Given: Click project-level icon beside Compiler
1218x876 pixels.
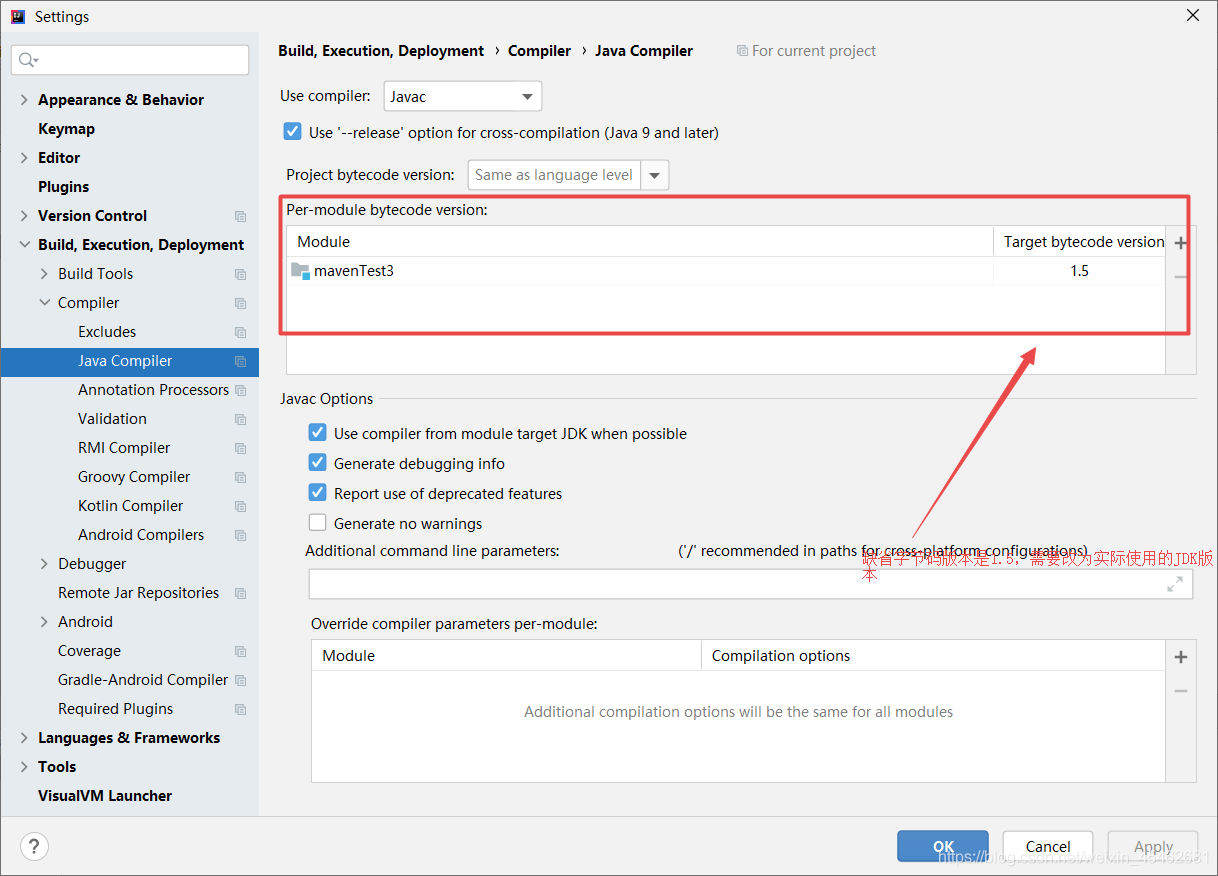Looking at the screenshot, I should (x=240, y=303).
